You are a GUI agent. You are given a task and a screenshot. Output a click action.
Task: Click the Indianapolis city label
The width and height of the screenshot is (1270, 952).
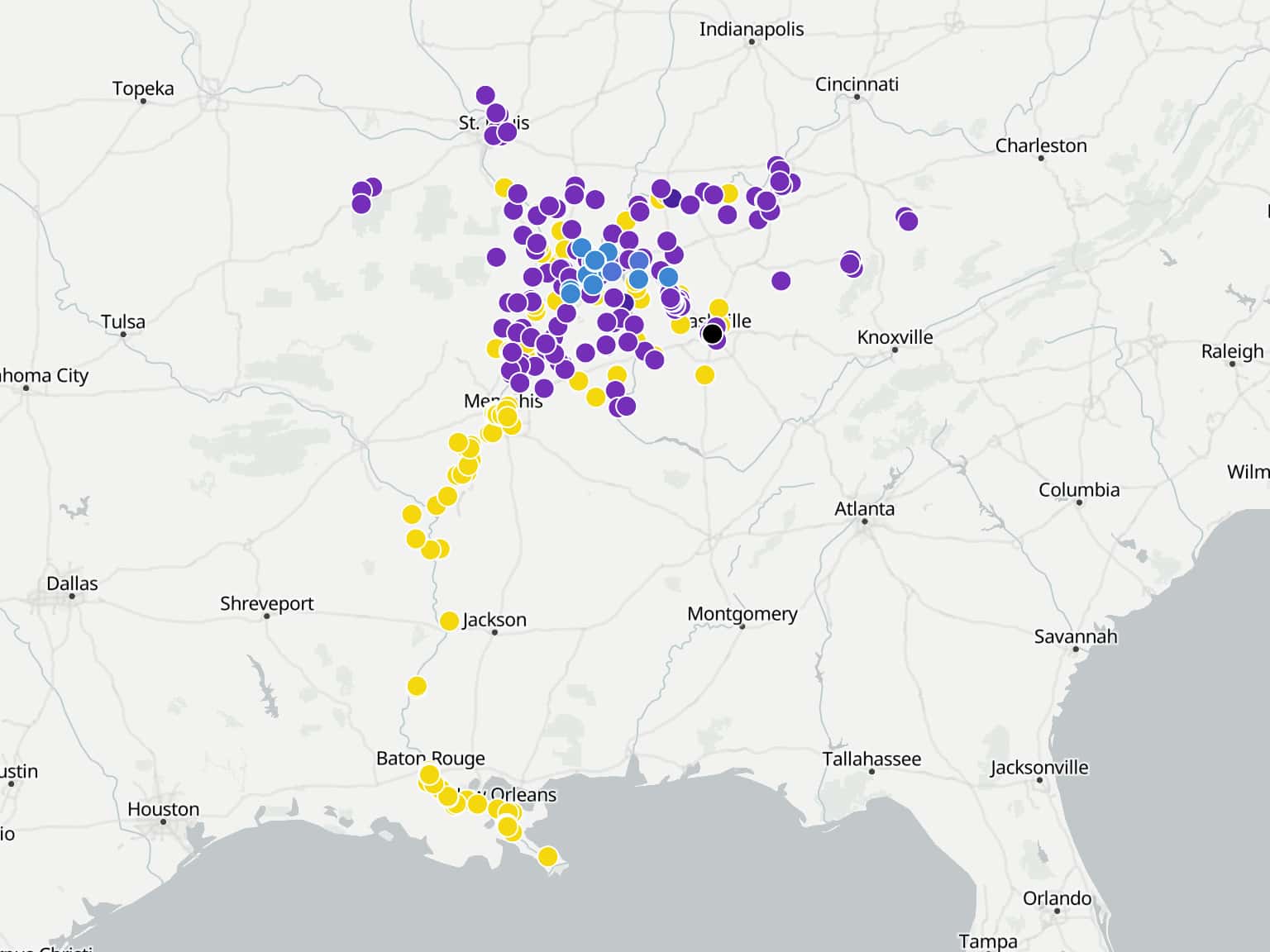click(x=751, y=30)
